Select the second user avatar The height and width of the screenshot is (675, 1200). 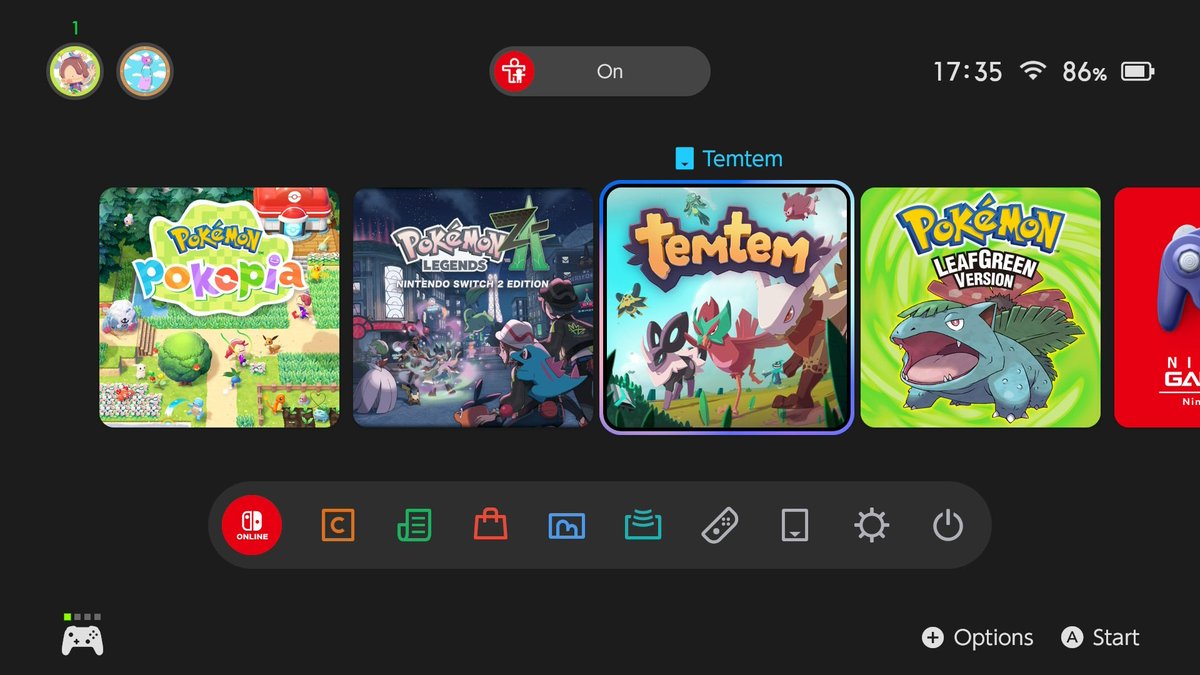[145, 71]
